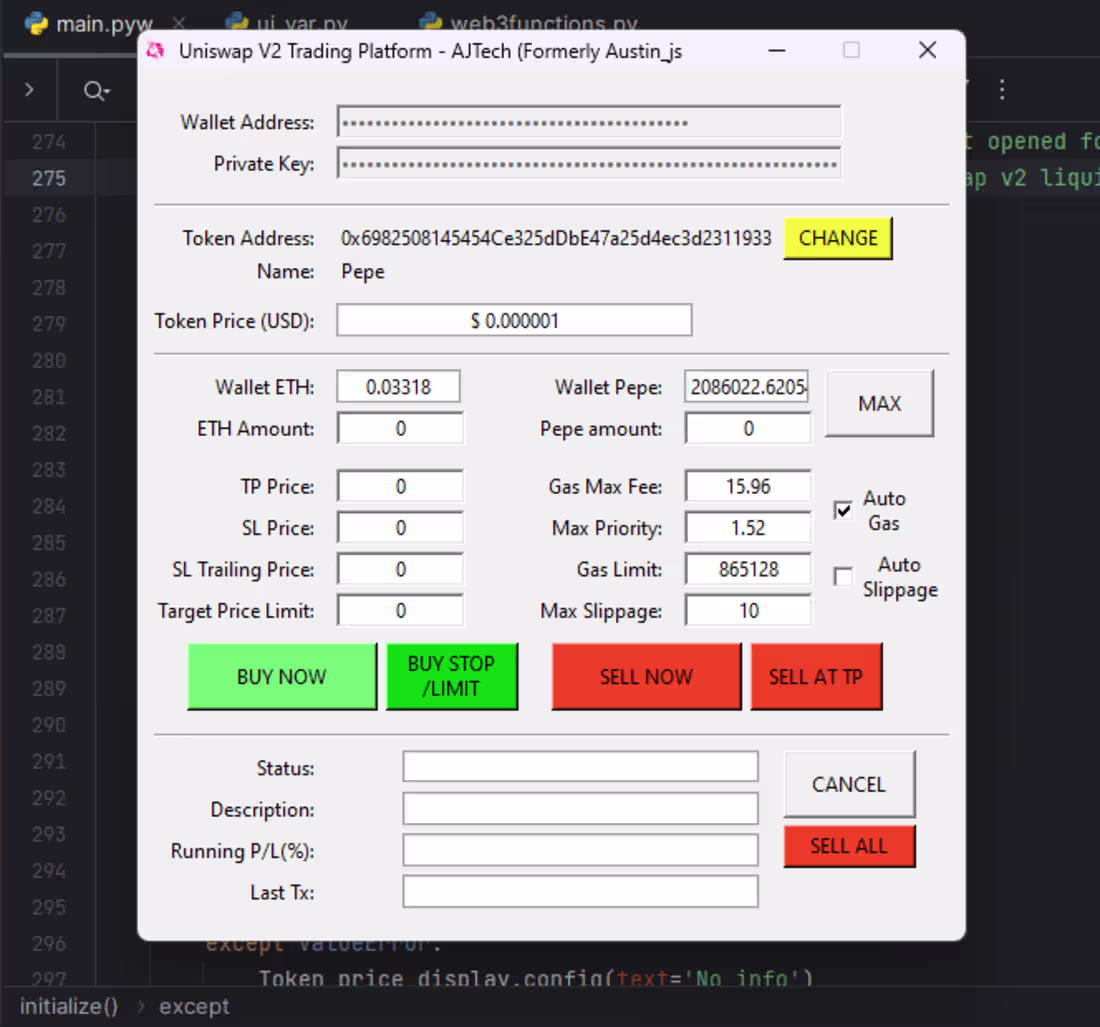
Task: Close the main.pyw tab with its X icon
Action: 178,22
